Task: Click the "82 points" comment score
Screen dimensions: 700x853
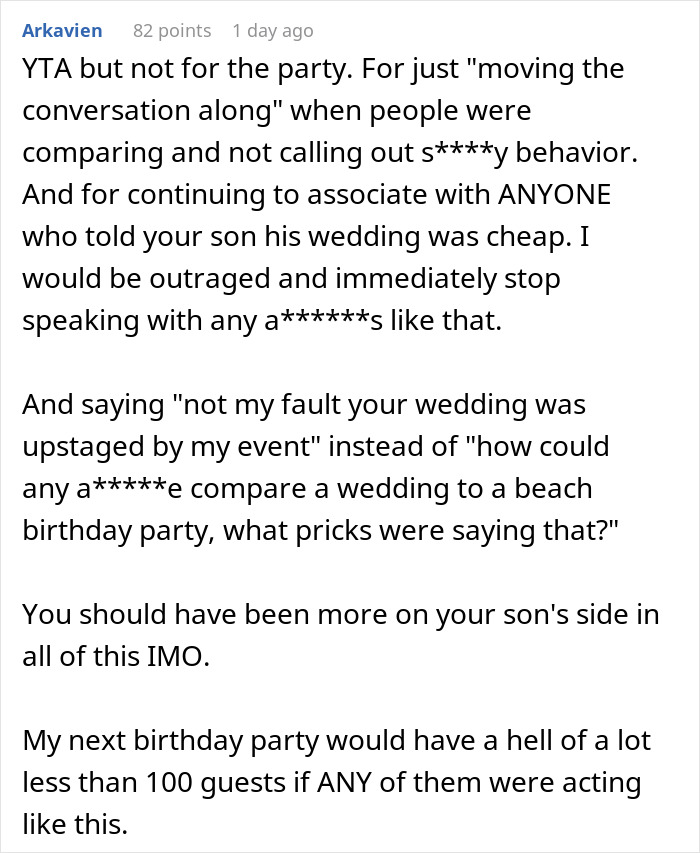Action: [171, 31]
